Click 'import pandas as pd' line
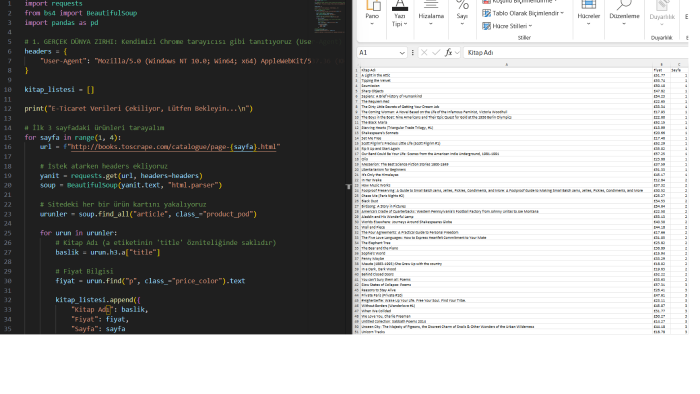The height and width of the screenshot is (394, 700). [61, 23]
